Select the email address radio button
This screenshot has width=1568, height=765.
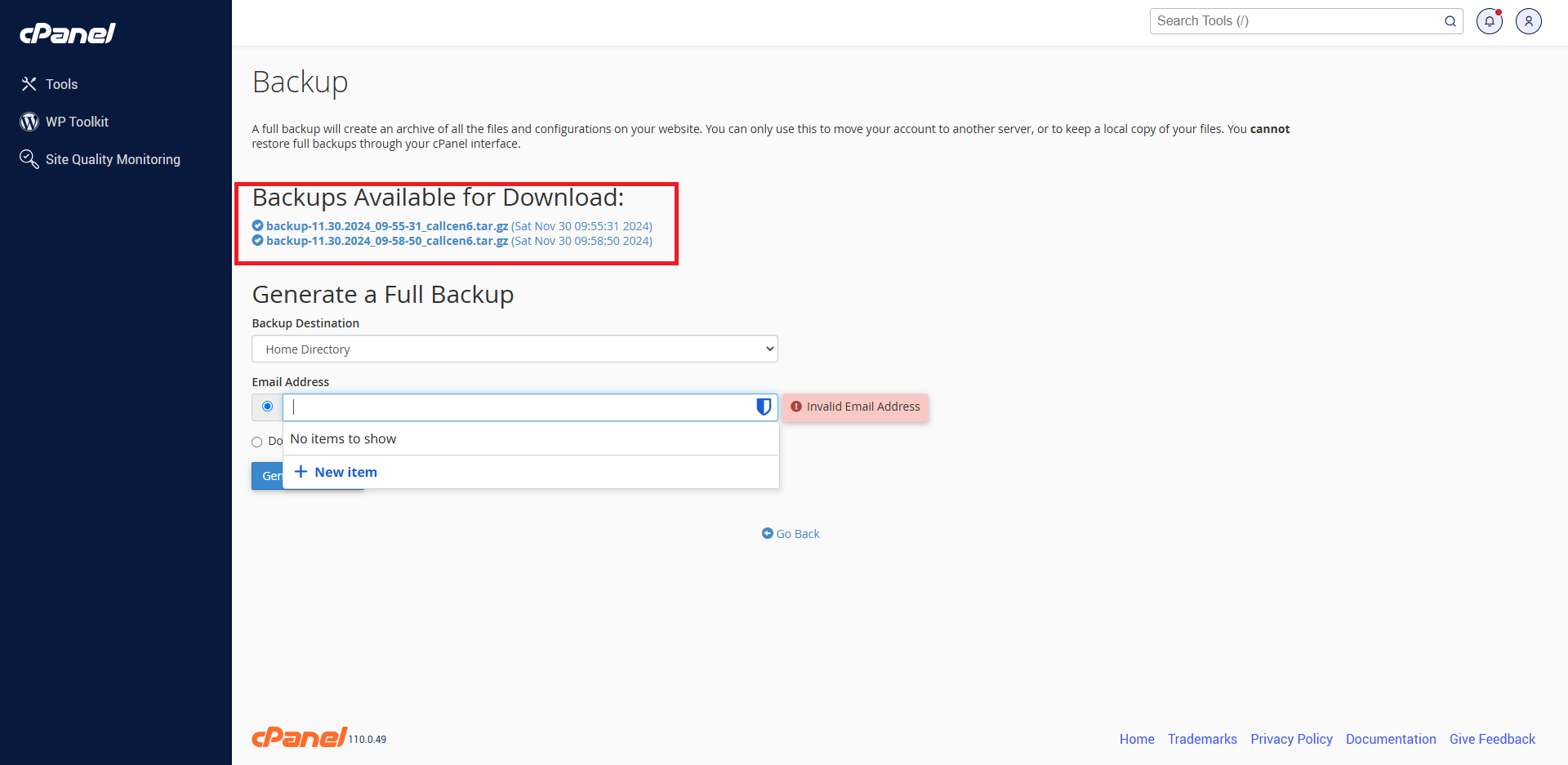(267, 407)
